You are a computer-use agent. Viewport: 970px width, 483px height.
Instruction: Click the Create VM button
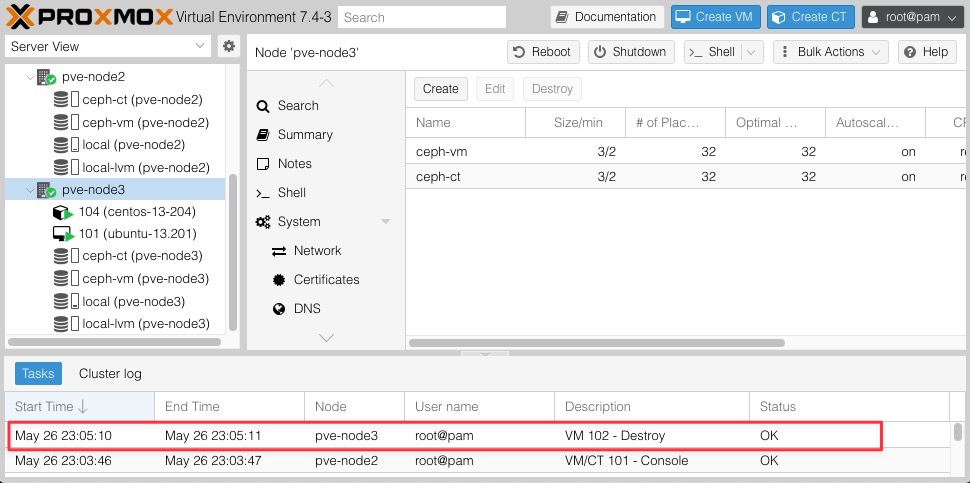pyautogui.click(x=716, y=17)
